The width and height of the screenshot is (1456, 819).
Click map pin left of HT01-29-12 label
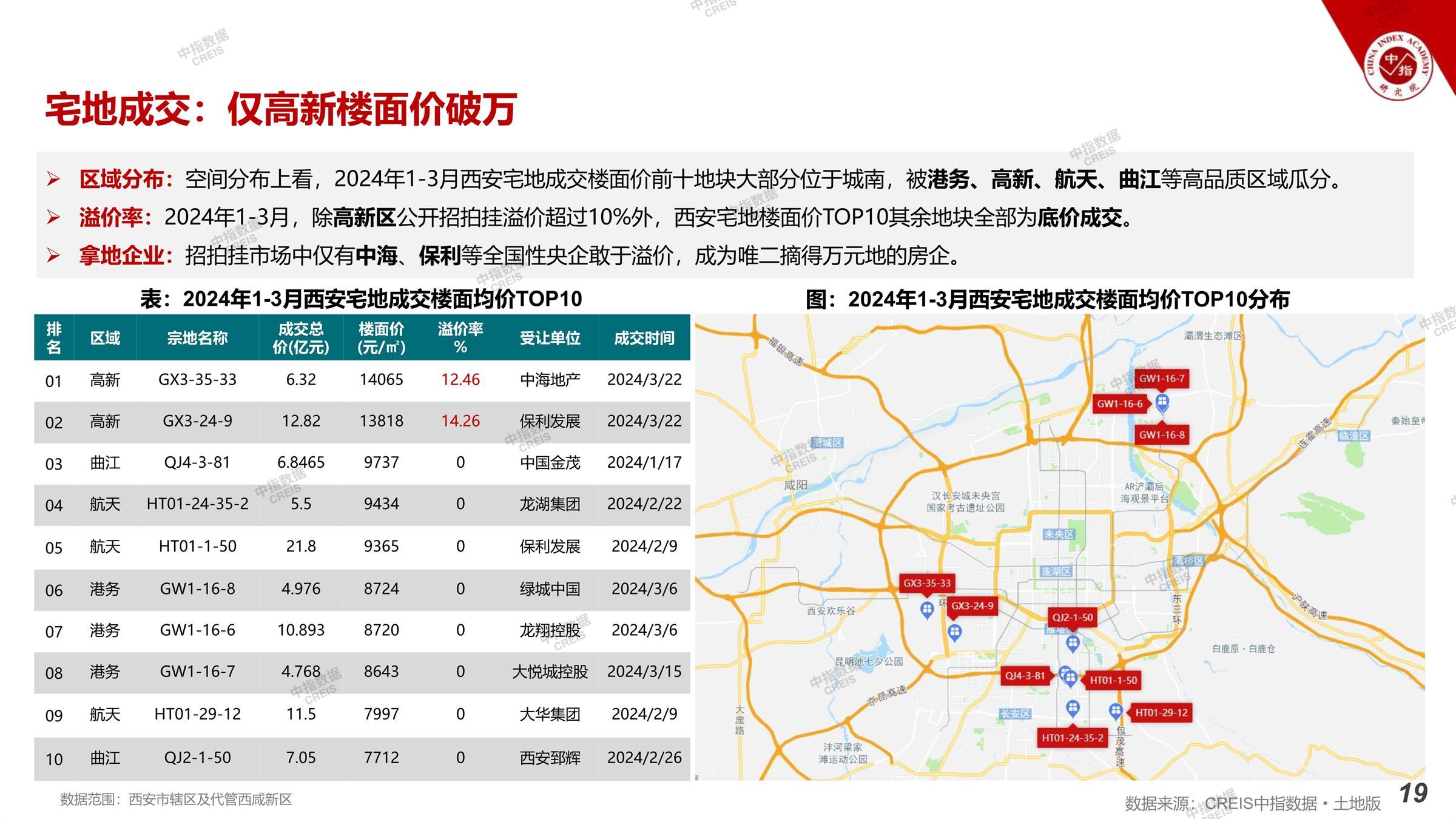pyautogui.click(x=1116, y=710)
